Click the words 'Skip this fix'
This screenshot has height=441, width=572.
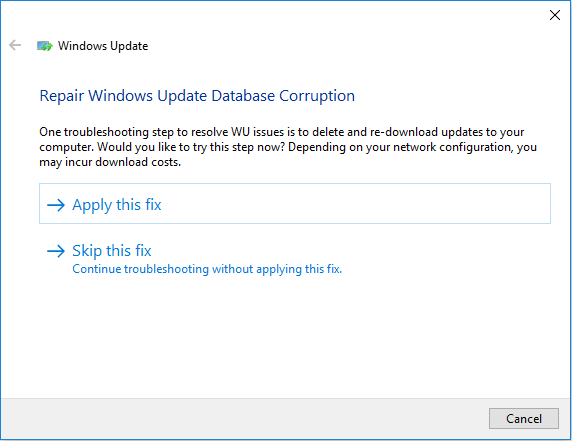(112, 251)
